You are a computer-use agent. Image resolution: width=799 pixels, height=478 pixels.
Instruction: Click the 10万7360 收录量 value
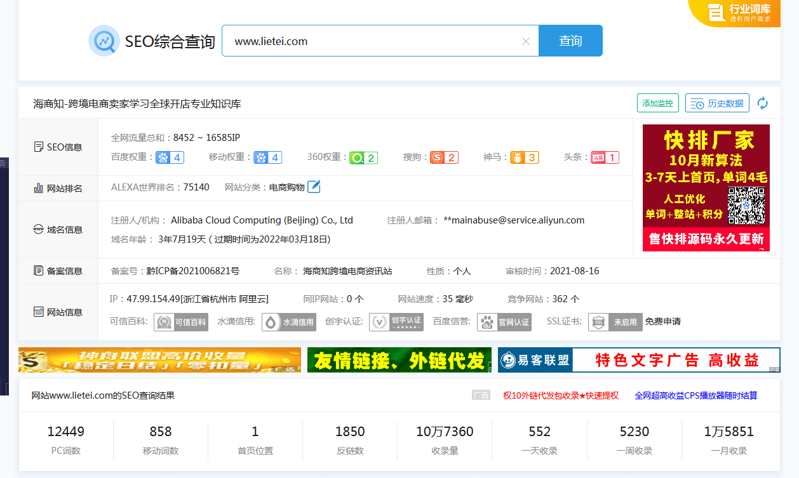(445, 432)
